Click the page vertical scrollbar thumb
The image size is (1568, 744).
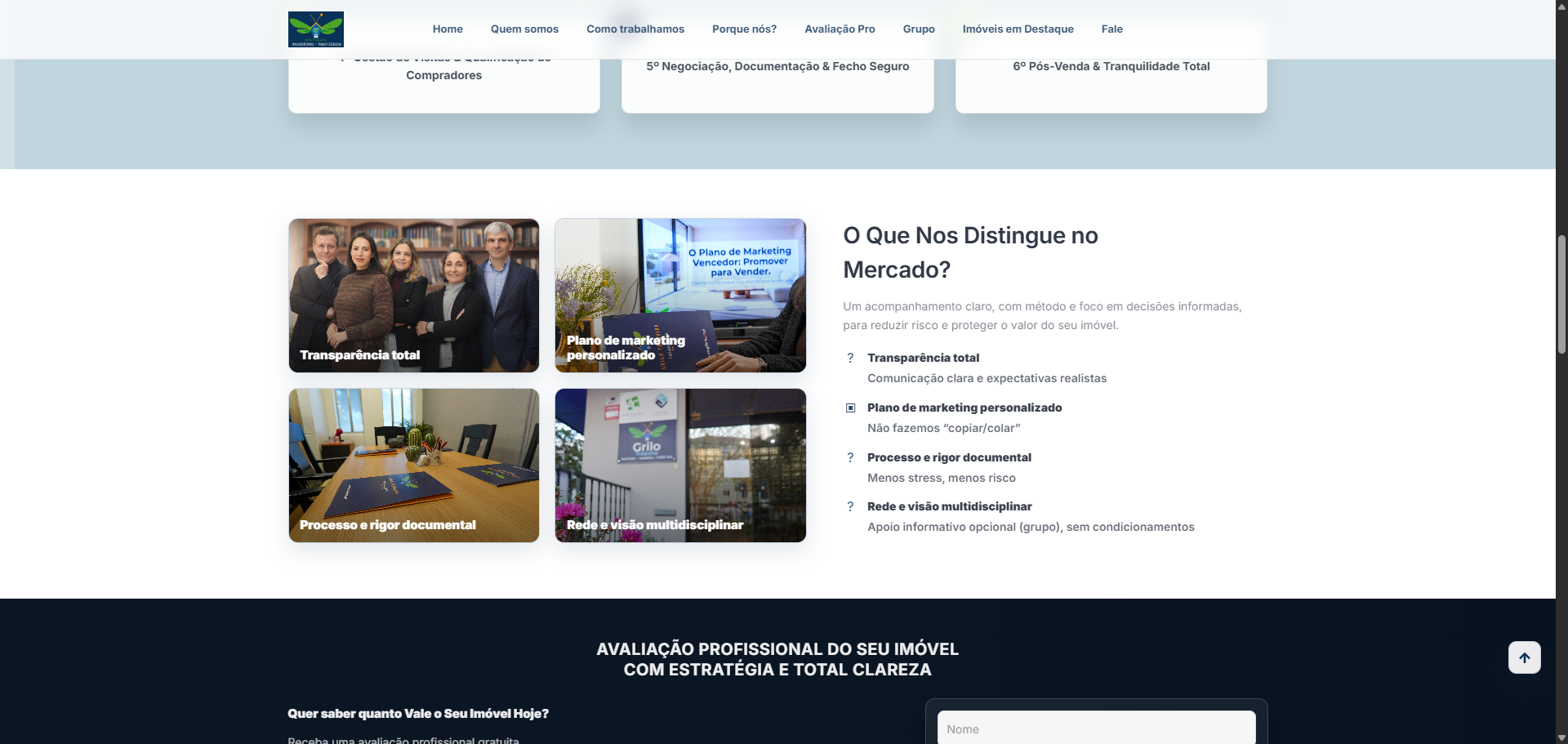point(1561,294)
